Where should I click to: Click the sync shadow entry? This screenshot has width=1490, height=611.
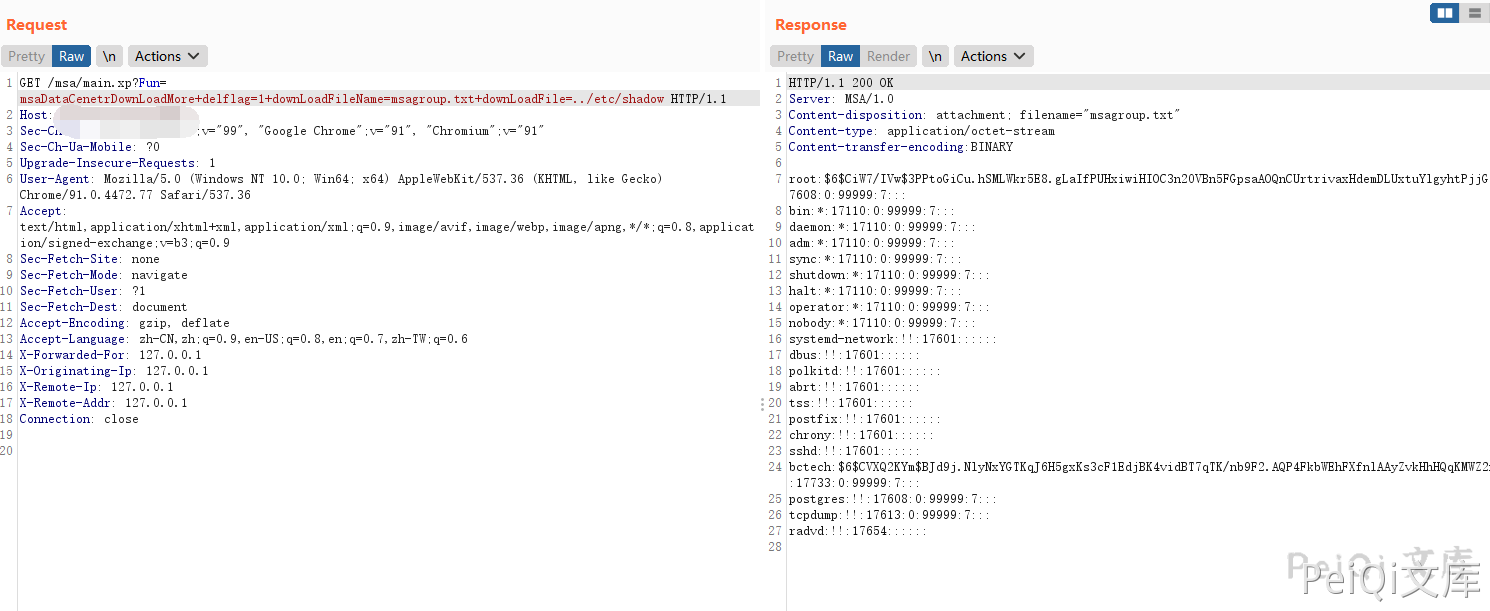pyautogui.click(x=875, y=259)
